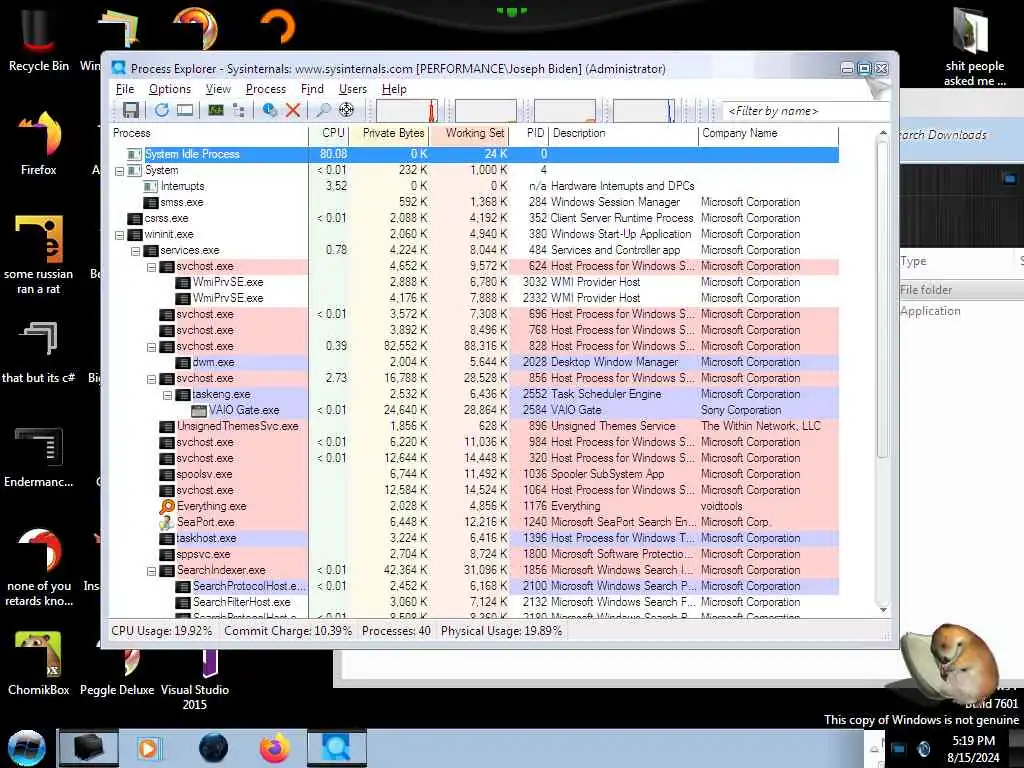Click the SeaPort.exe process icon

(x=167, y=522)
